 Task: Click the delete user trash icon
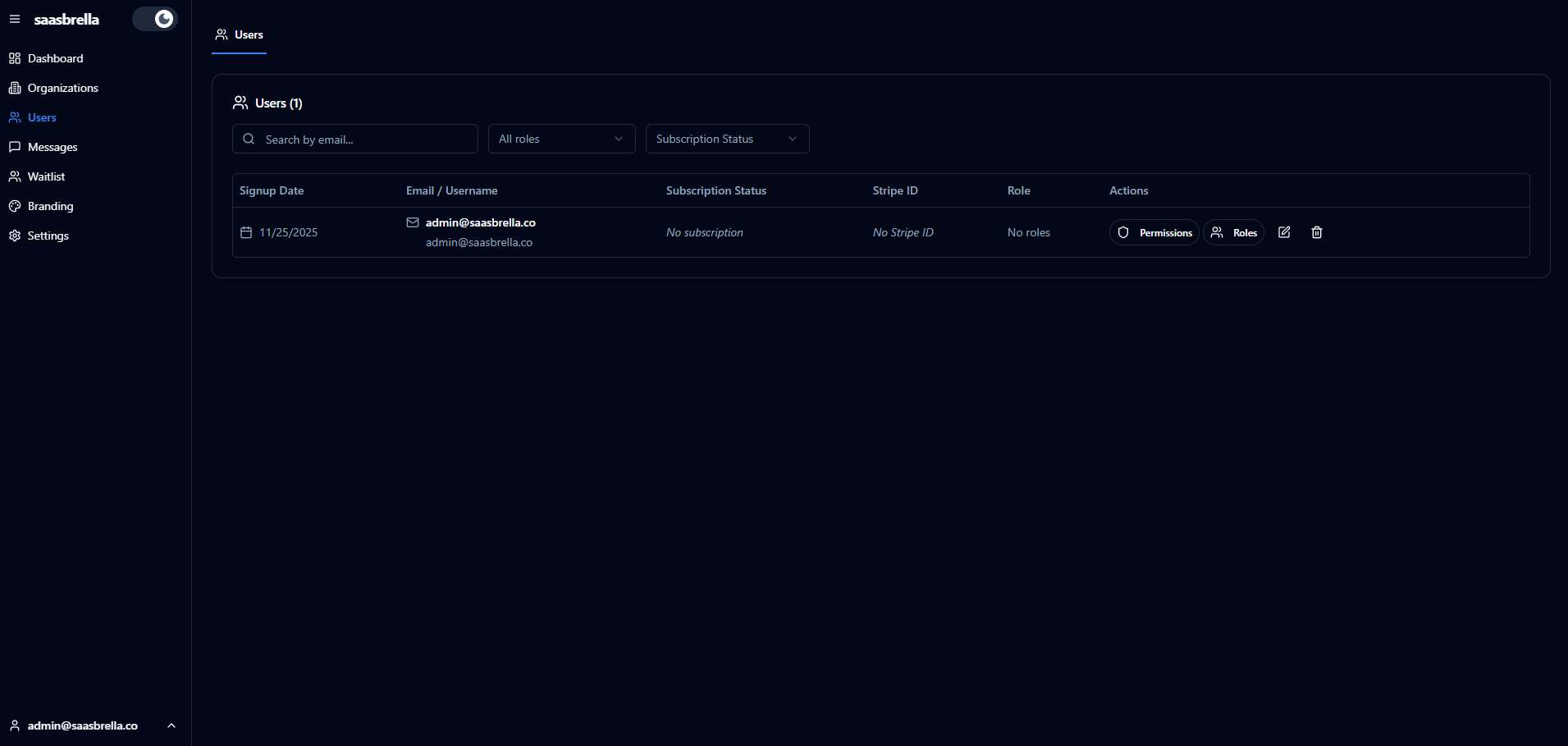pyautogui.click(x=1317, y=232)
